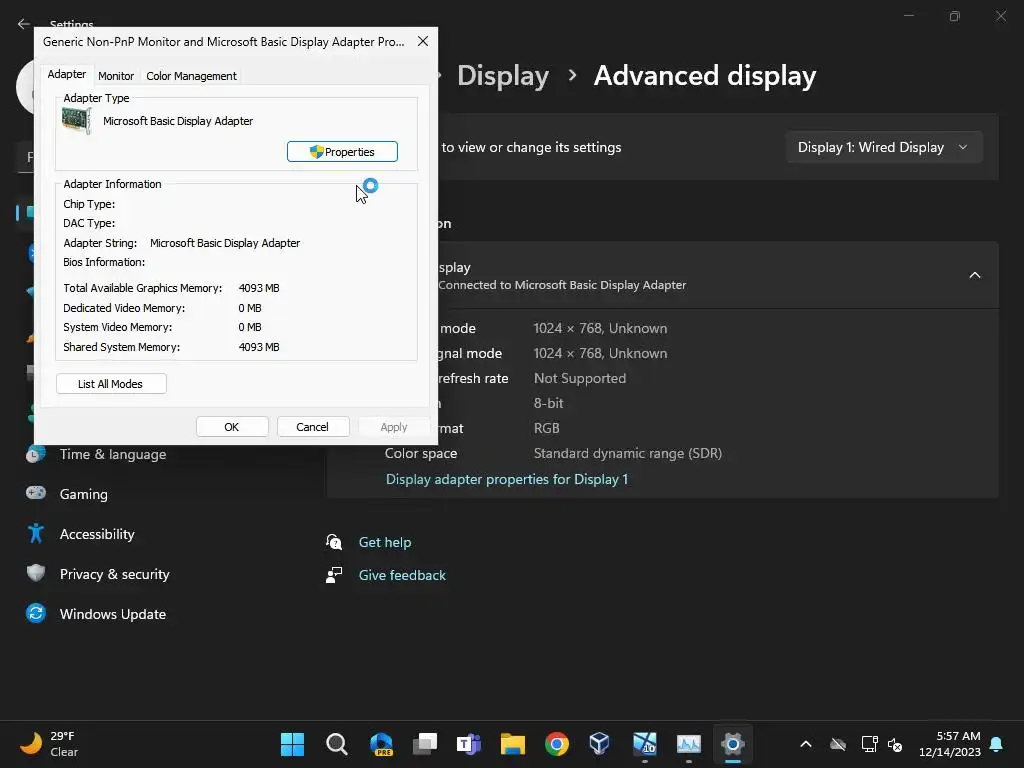Click the Settings back arrow

pyautogui.click(x=24, y=24)
